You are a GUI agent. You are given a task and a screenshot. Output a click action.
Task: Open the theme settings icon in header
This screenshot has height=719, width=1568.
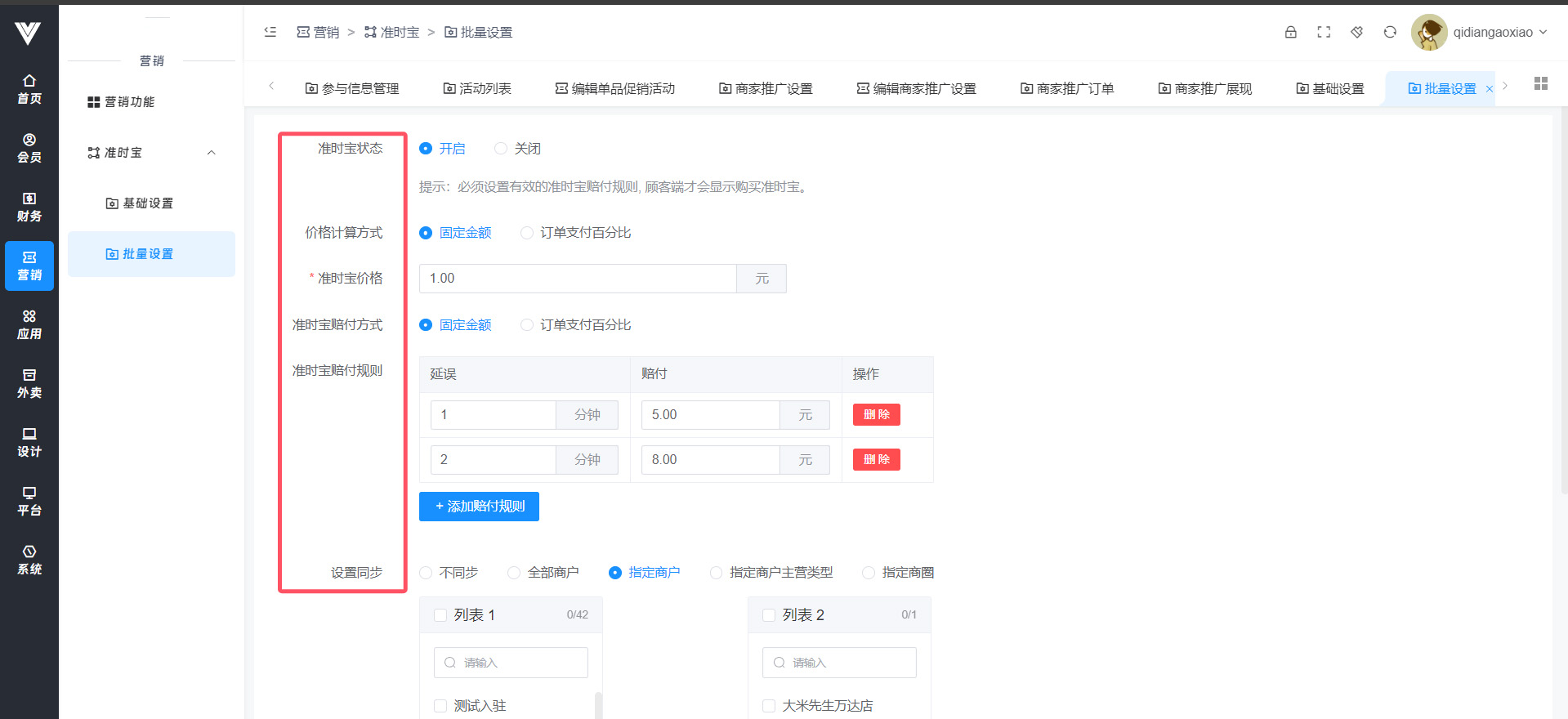pyautogui.click(x=1356, y=32)
